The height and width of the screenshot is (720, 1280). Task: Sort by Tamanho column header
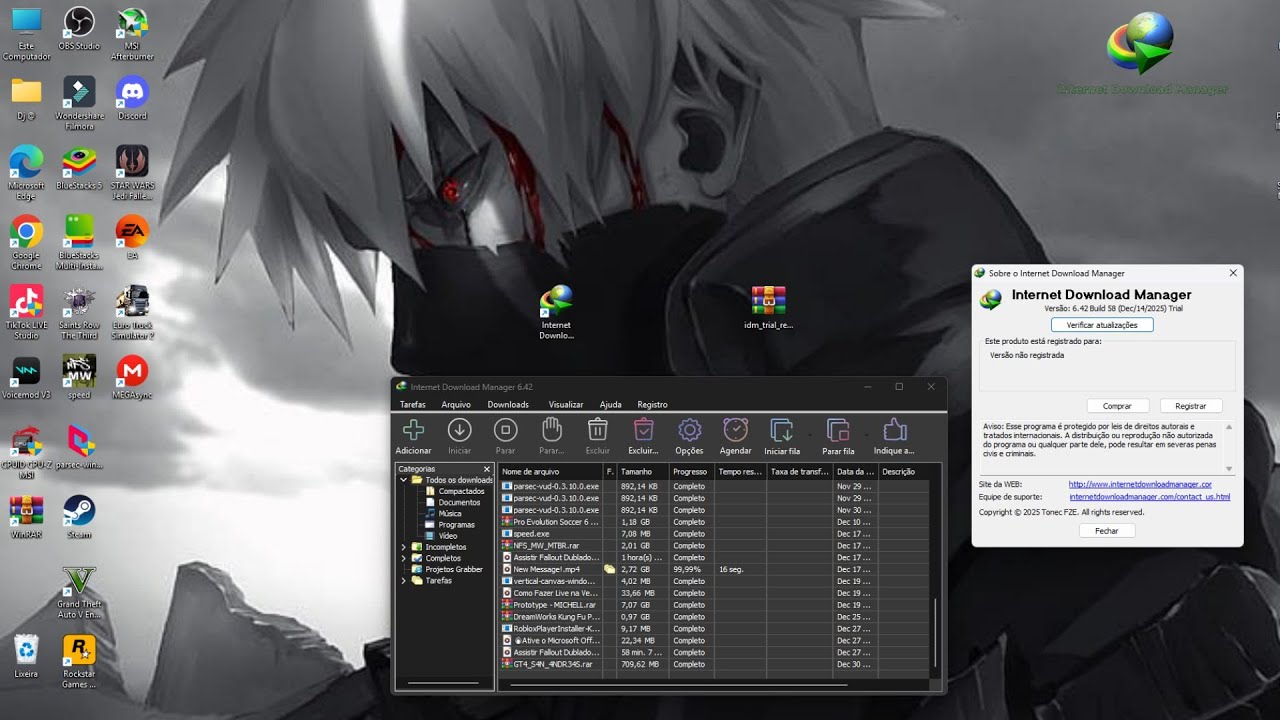point(643,471)
